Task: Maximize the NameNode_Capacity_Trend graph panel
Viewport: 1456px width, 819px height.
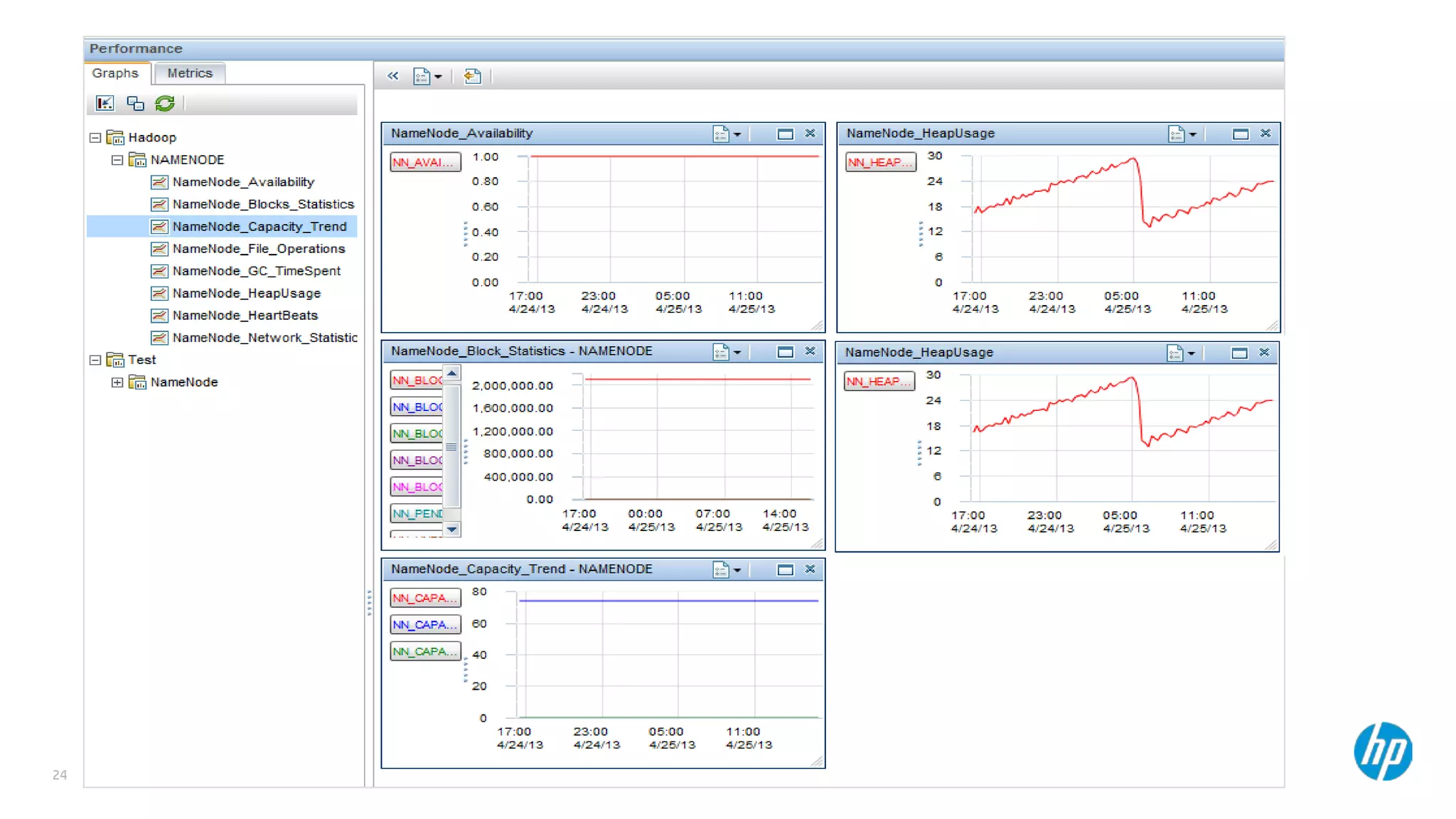Action: pyautogui.click(x=785, y=569)
